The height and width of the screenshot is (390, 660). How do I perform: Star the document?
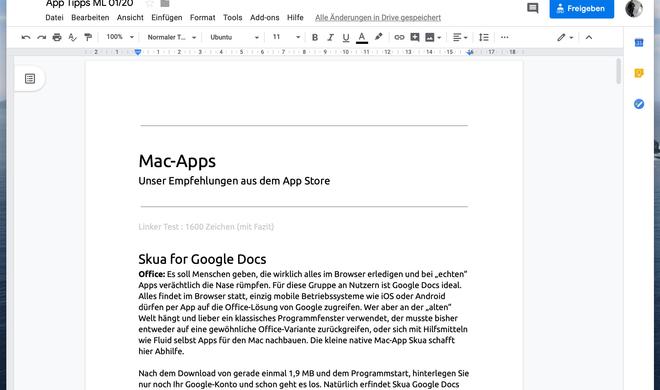pos(149,3)
